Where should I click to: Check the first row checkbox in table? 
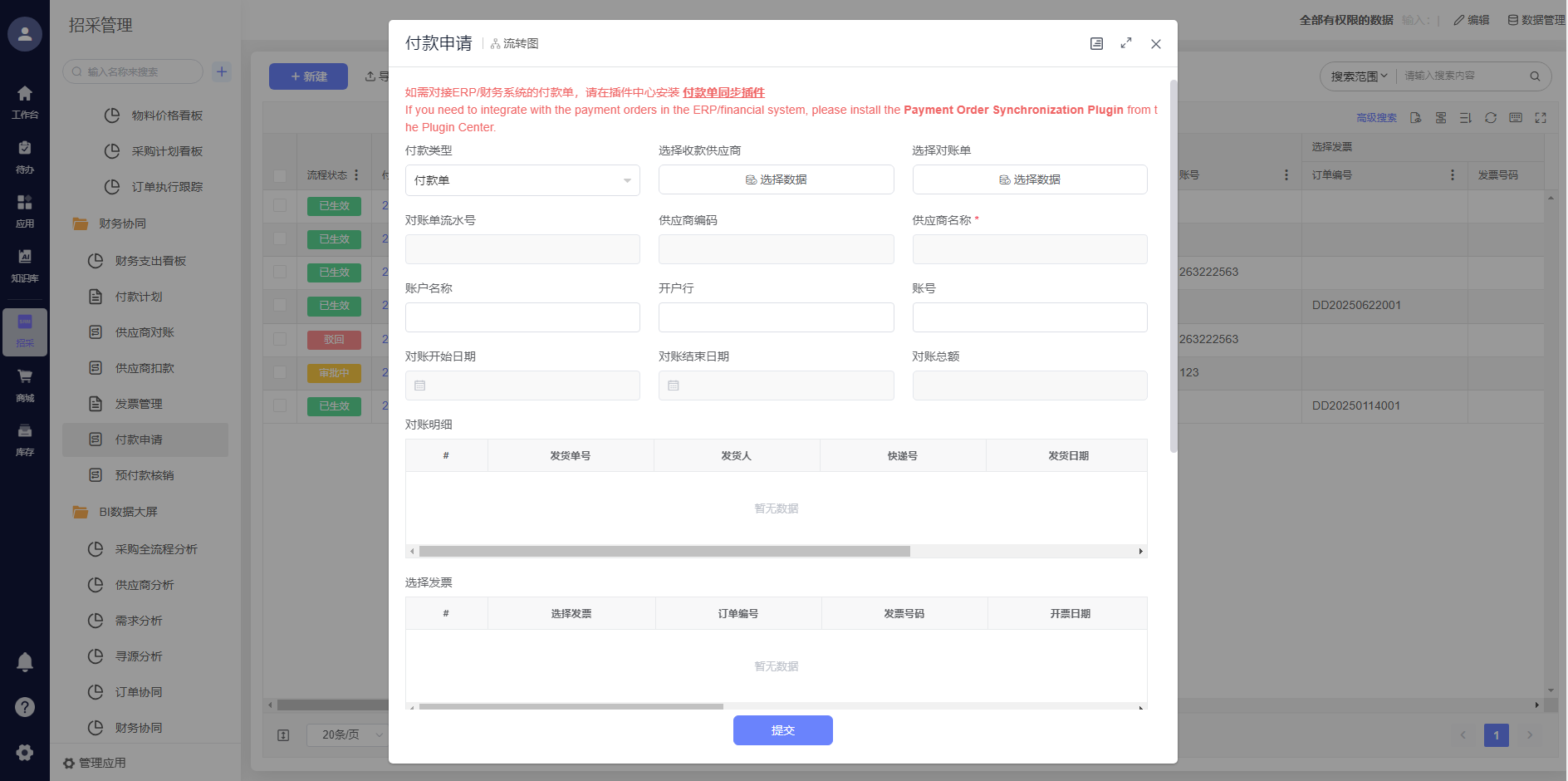point(280,205)
